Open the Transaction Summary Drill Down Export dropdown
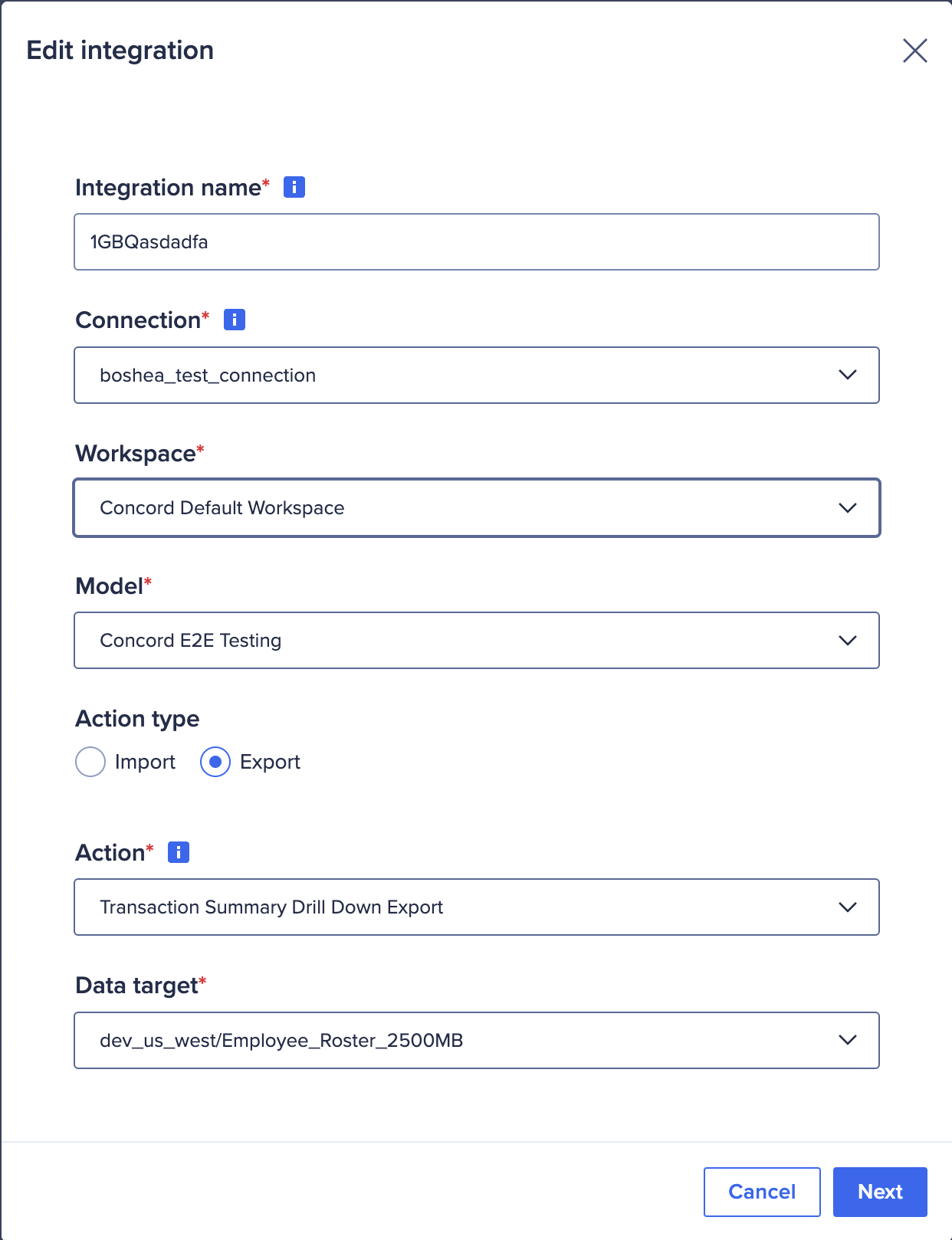Viewport: 952px width, 1240px height. 476,907
